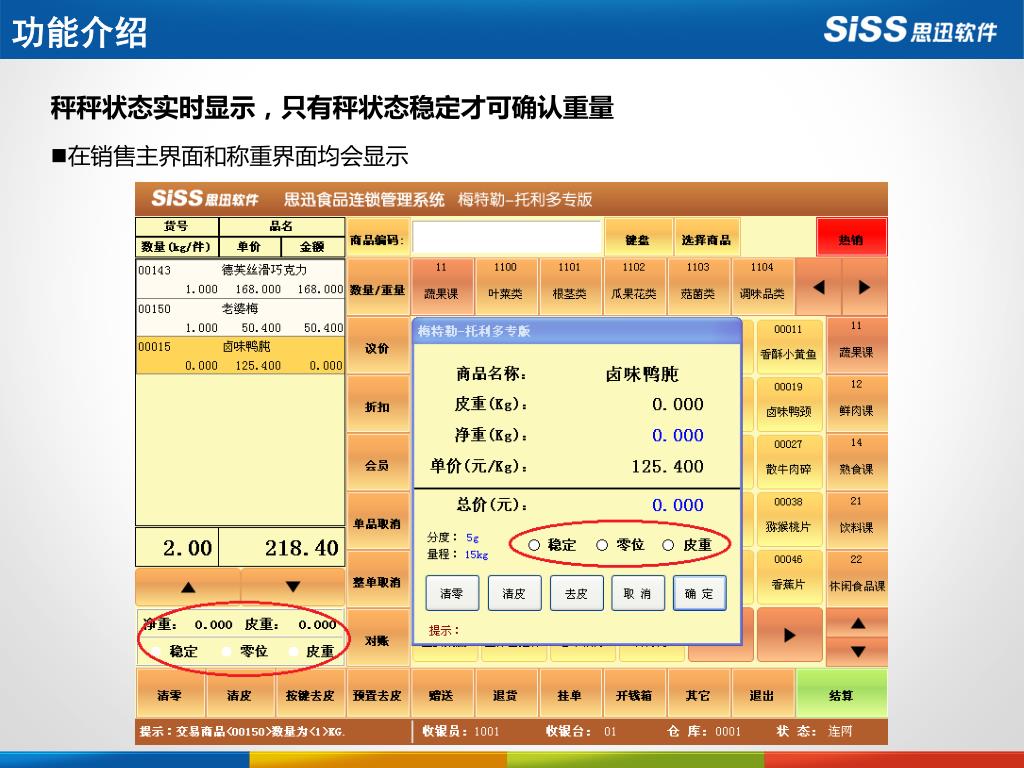Click bottom-left 清零 button
The width and height of the screenshot is (1024, 768).
point(170,695)
